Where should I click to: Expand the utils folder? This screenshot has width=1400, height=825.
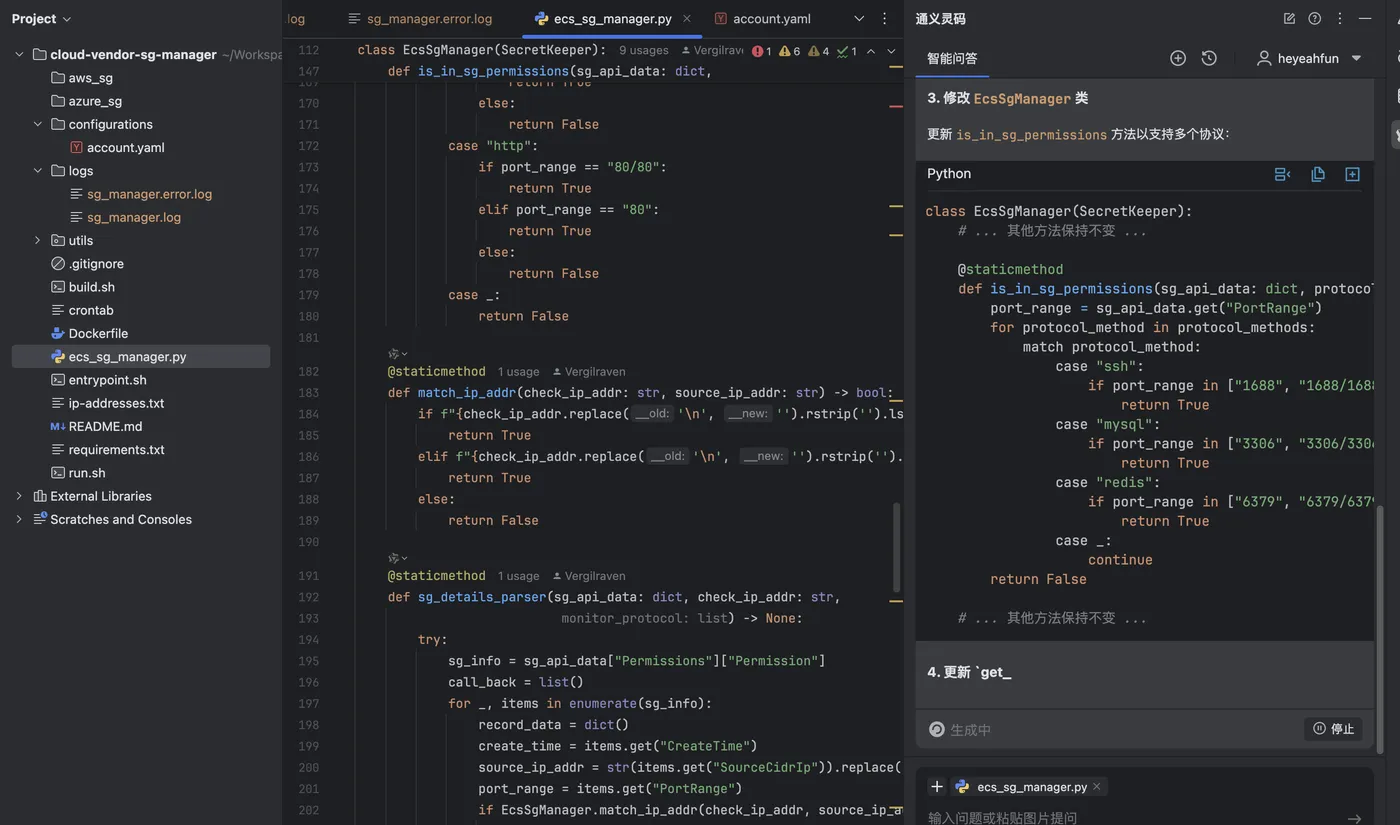[x=38, y=240]
